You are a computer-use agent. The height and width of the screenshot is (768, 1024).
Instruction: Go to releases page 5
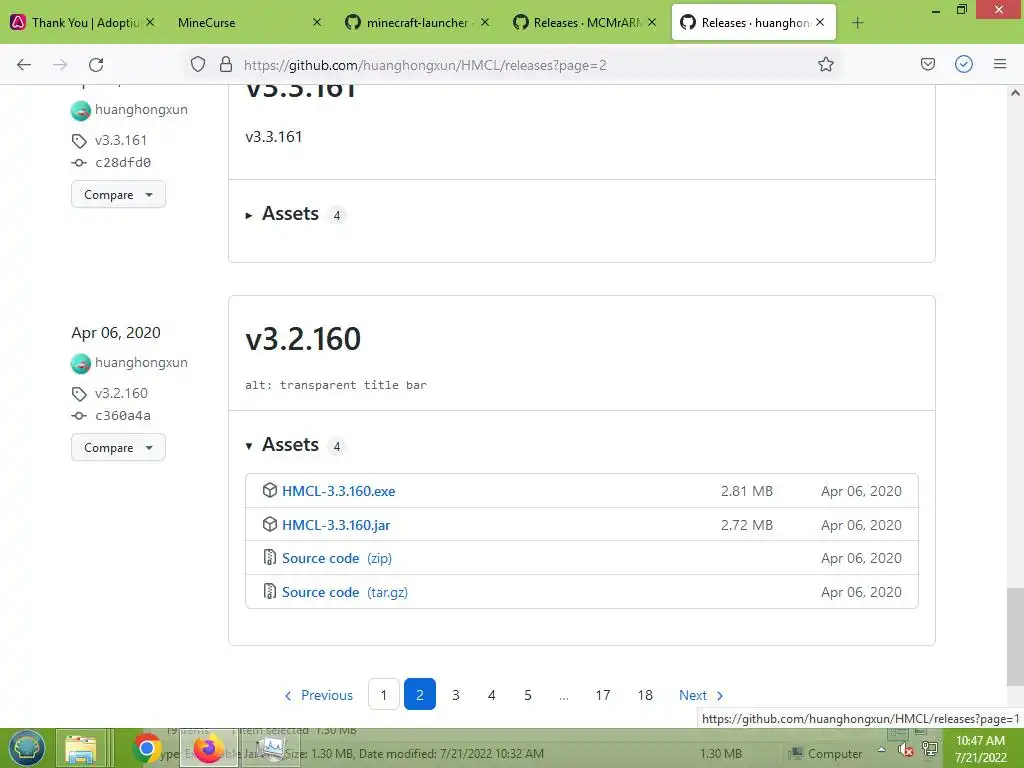coord(528,695)
